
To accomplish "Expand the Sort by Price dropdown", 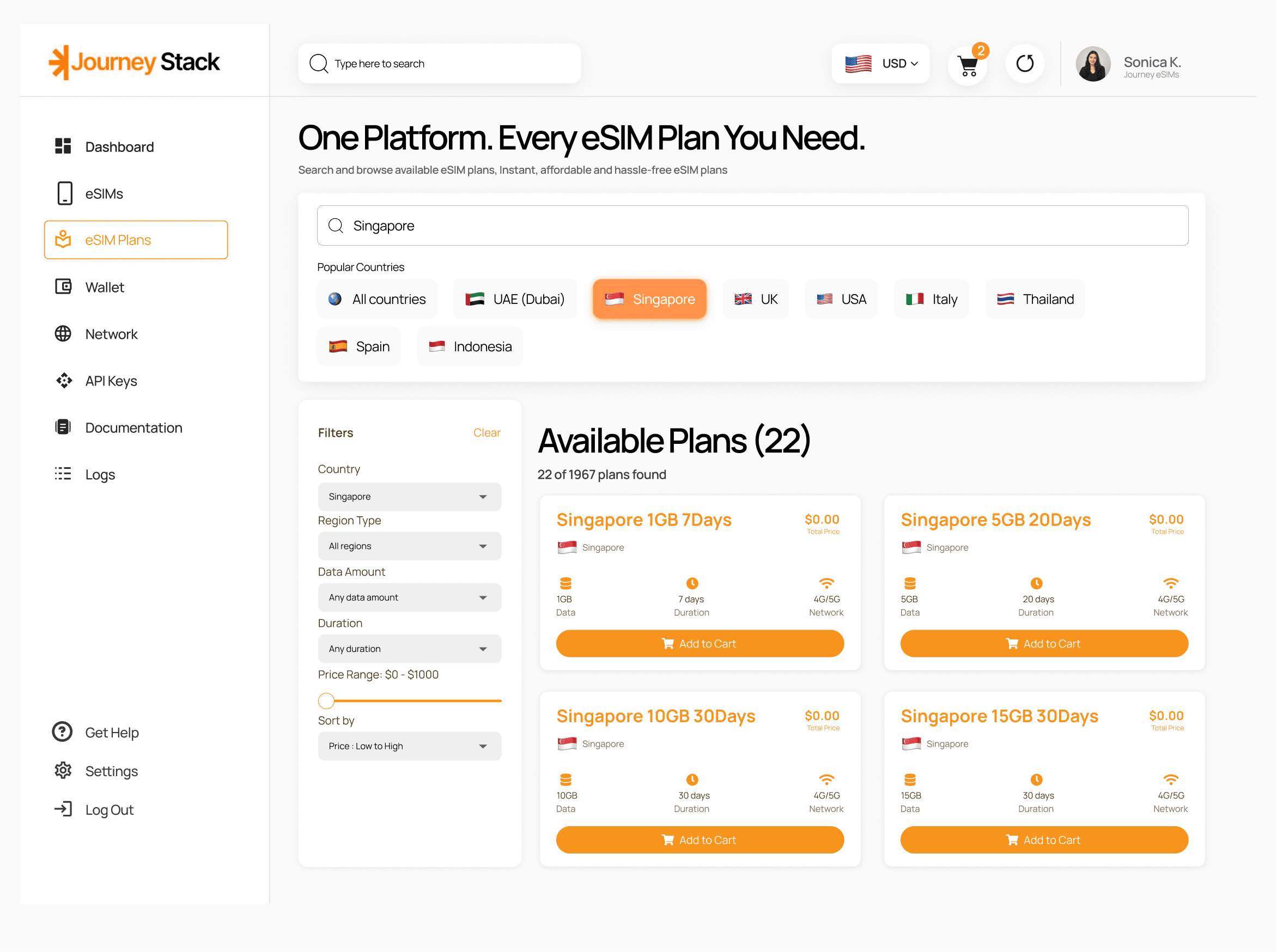I will [409, 746].
